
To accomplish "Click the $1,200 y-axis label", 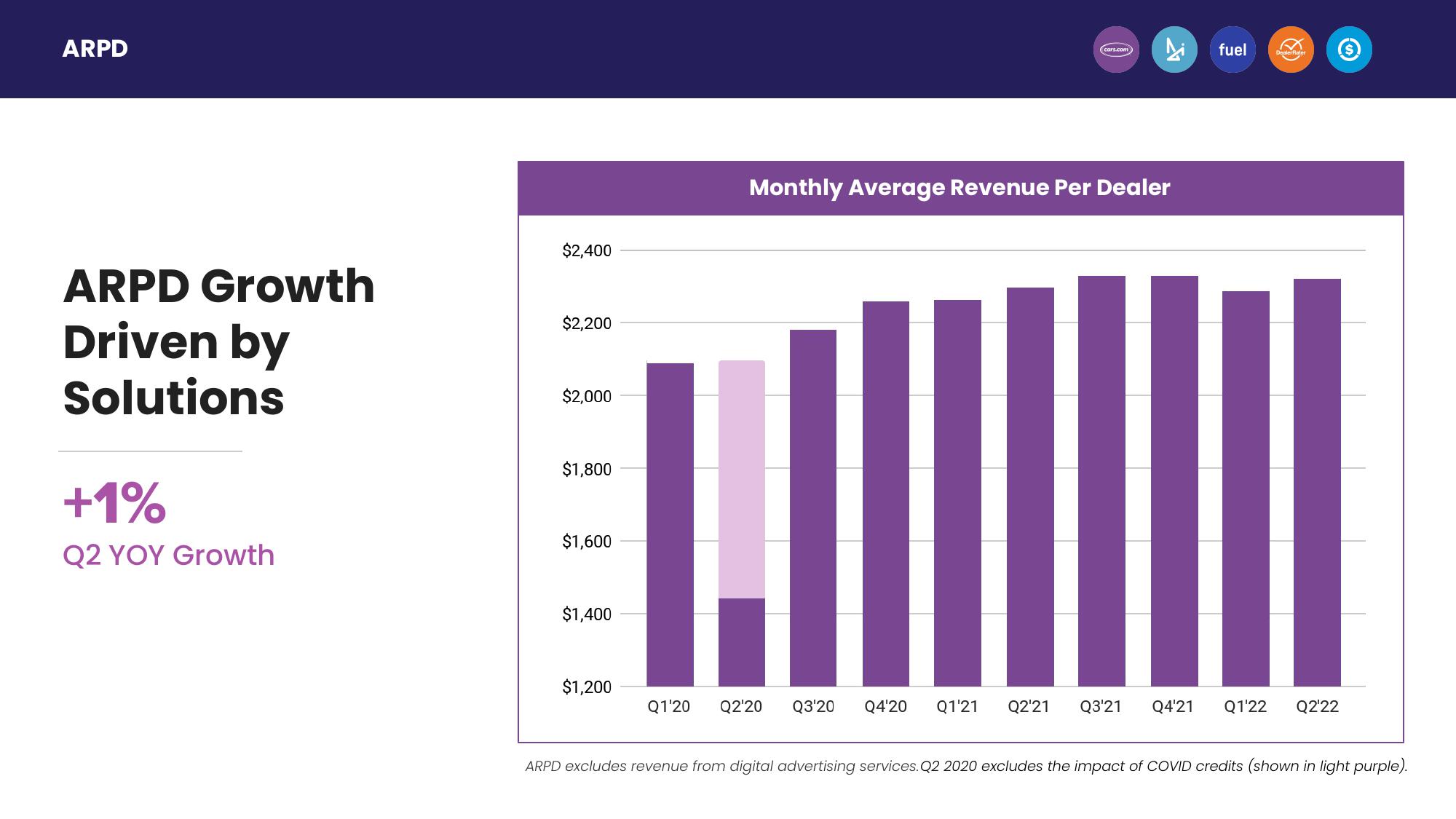I will 587,687.
